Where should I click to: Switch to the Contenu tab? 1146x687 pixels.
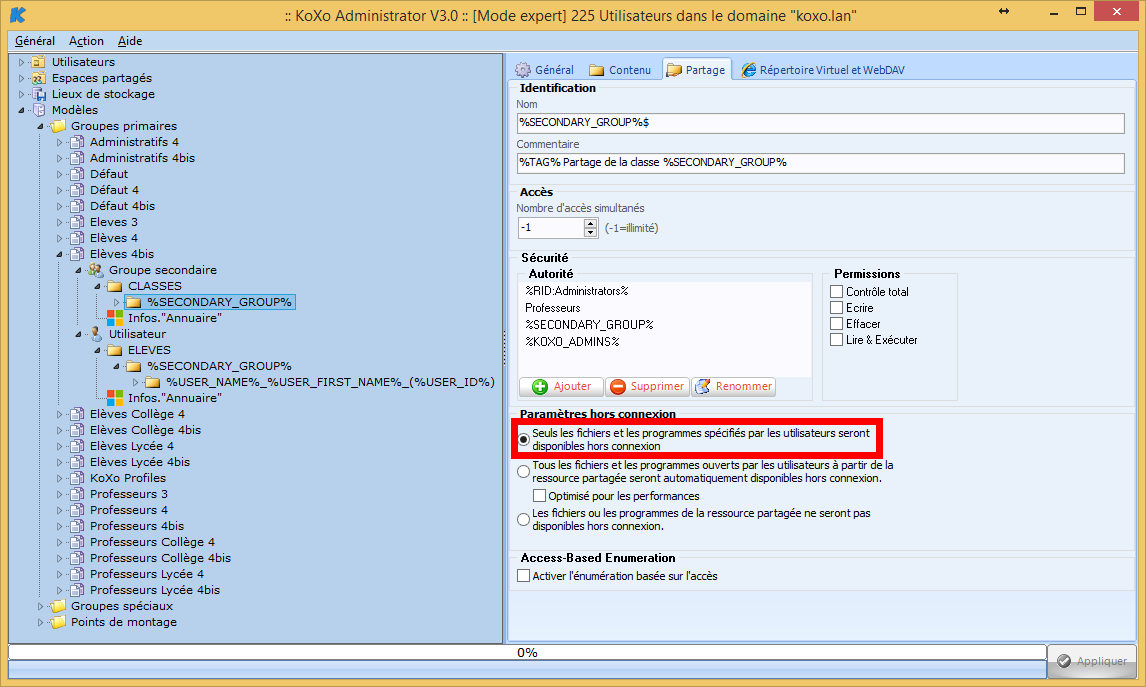(x=620, y=70)
